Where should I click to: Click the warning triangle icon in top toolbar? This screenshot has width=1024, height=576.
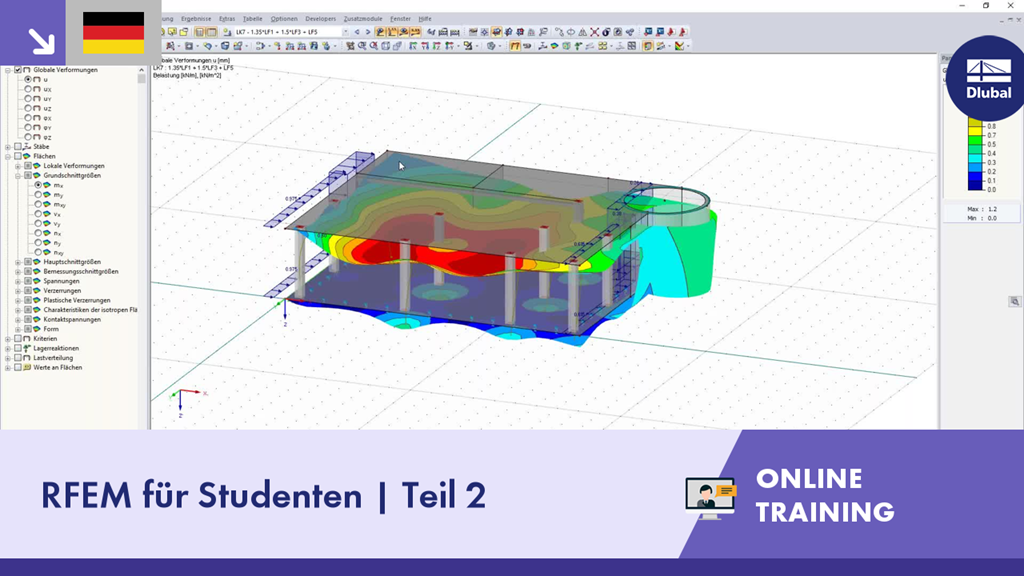click(583, 32)
